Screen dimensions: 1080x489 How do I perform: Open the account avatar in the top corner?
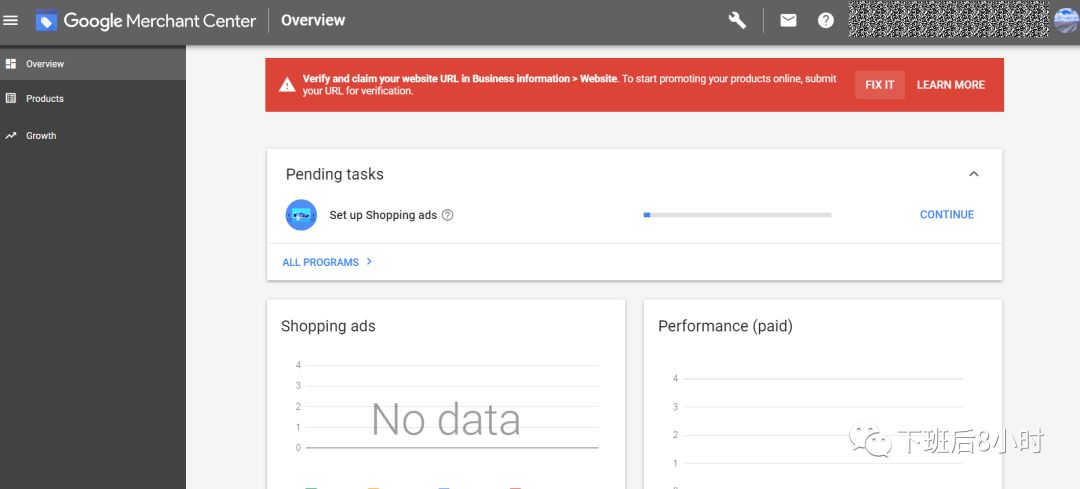1065,20
